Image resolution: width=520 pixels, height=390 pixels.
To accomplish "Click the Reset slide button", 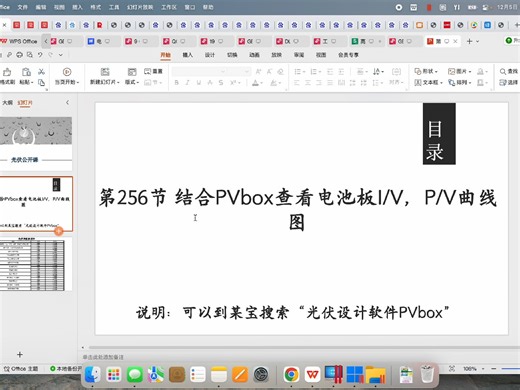I will [153, 71].
